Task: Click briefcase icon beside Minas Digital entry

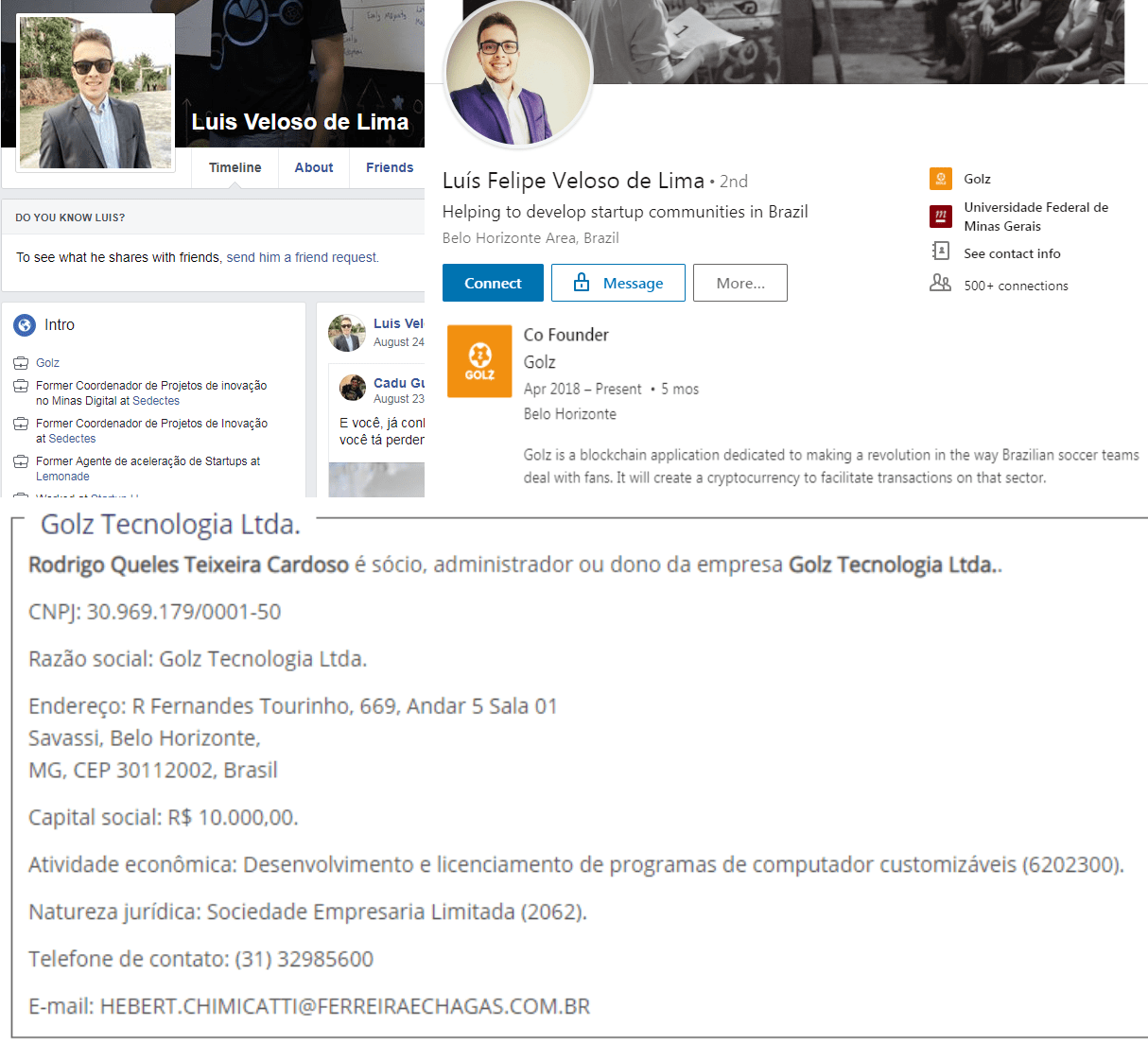Action: pyautogui.click(x=21, y=386)
